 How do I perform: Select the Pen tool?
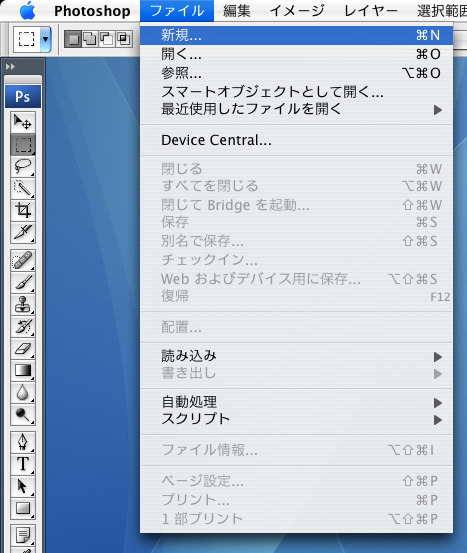(23, 442)
